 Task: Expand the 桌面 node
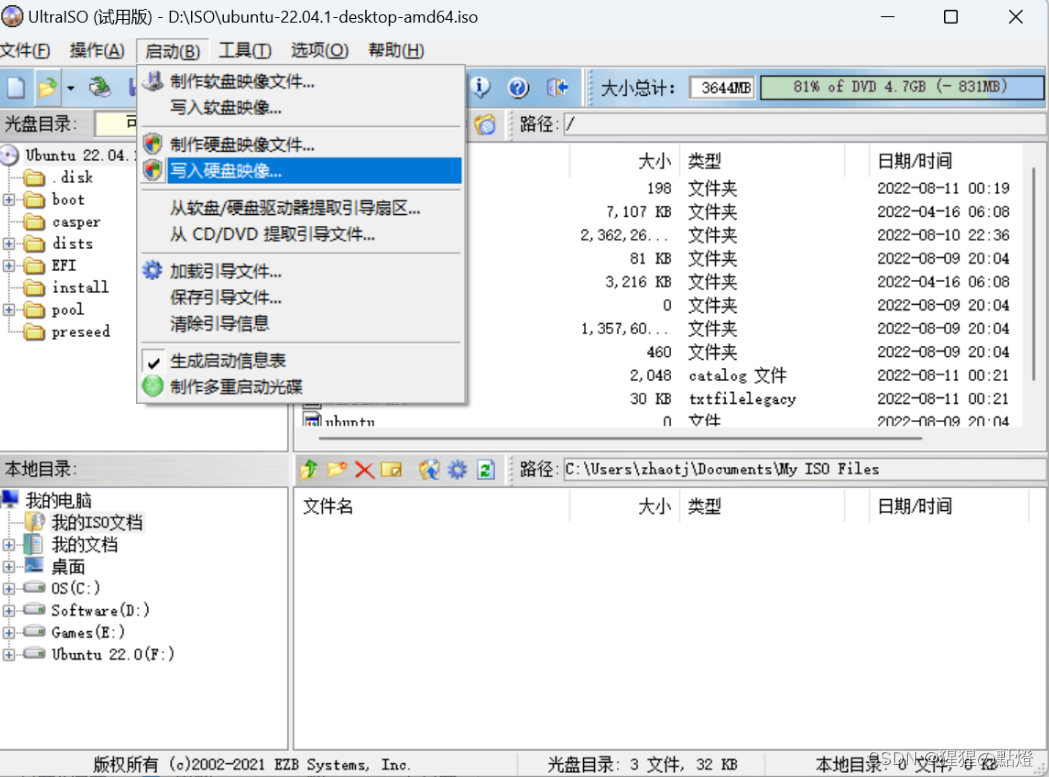click(x=9, y=567)
